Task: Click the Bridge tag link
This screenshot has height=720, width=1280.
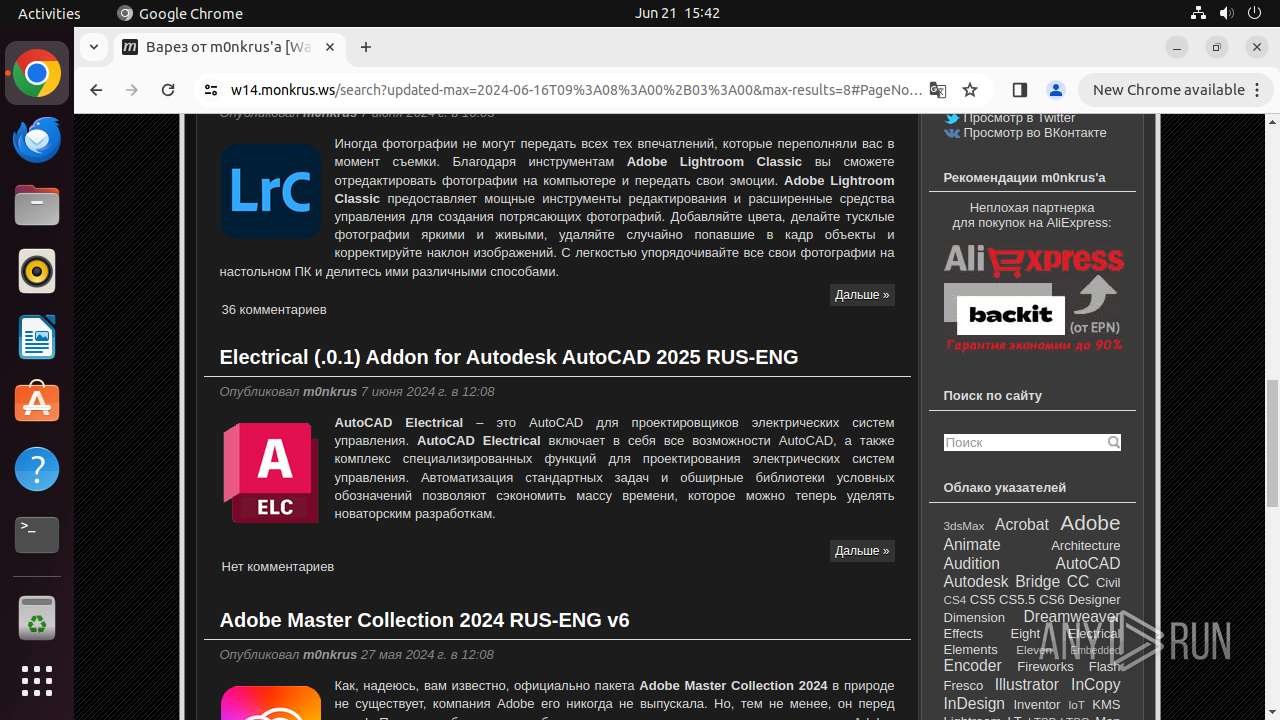Action: pos(1037,582)
